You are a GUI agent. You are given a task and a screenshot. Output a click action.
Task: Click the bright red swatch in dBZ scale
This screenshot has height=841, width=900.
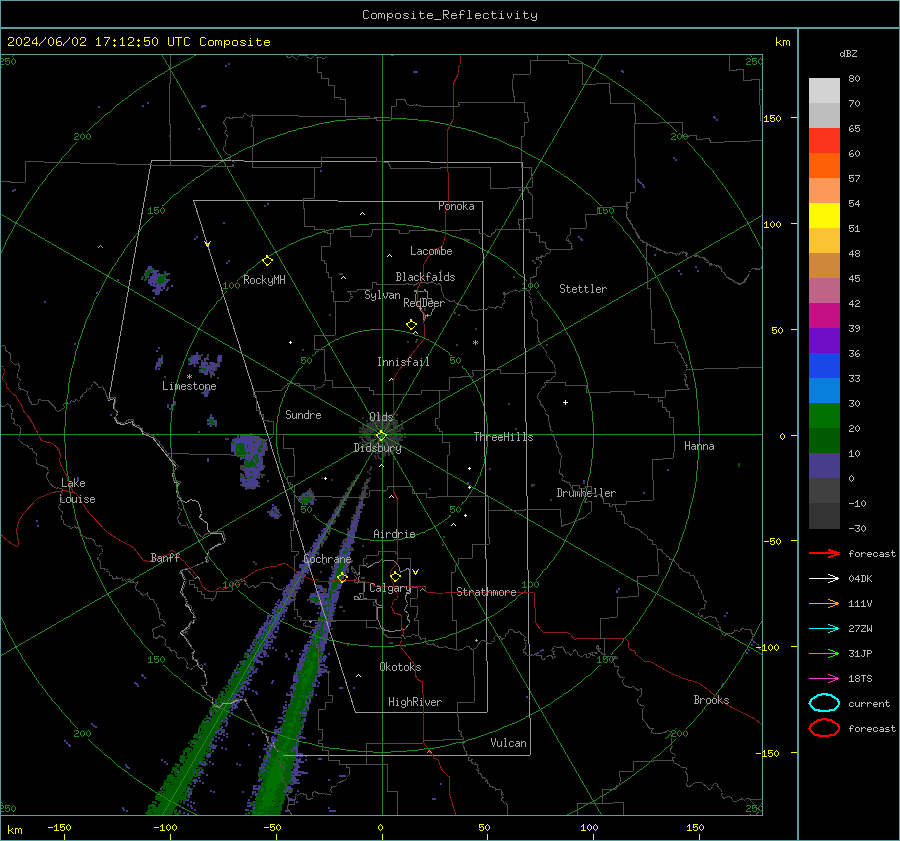[824, 140]
